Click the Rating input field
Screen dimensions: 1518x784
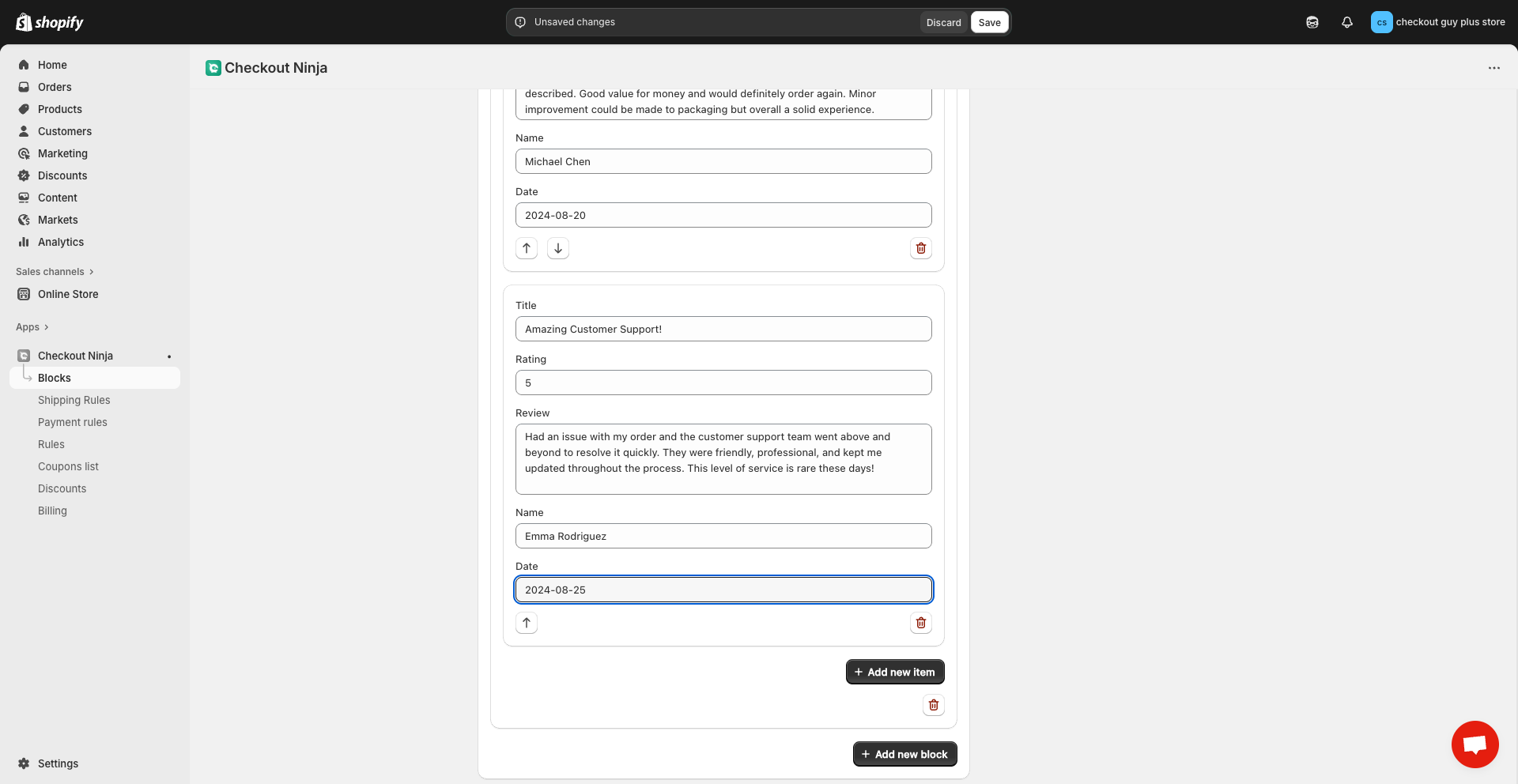(x=723, y=383)
